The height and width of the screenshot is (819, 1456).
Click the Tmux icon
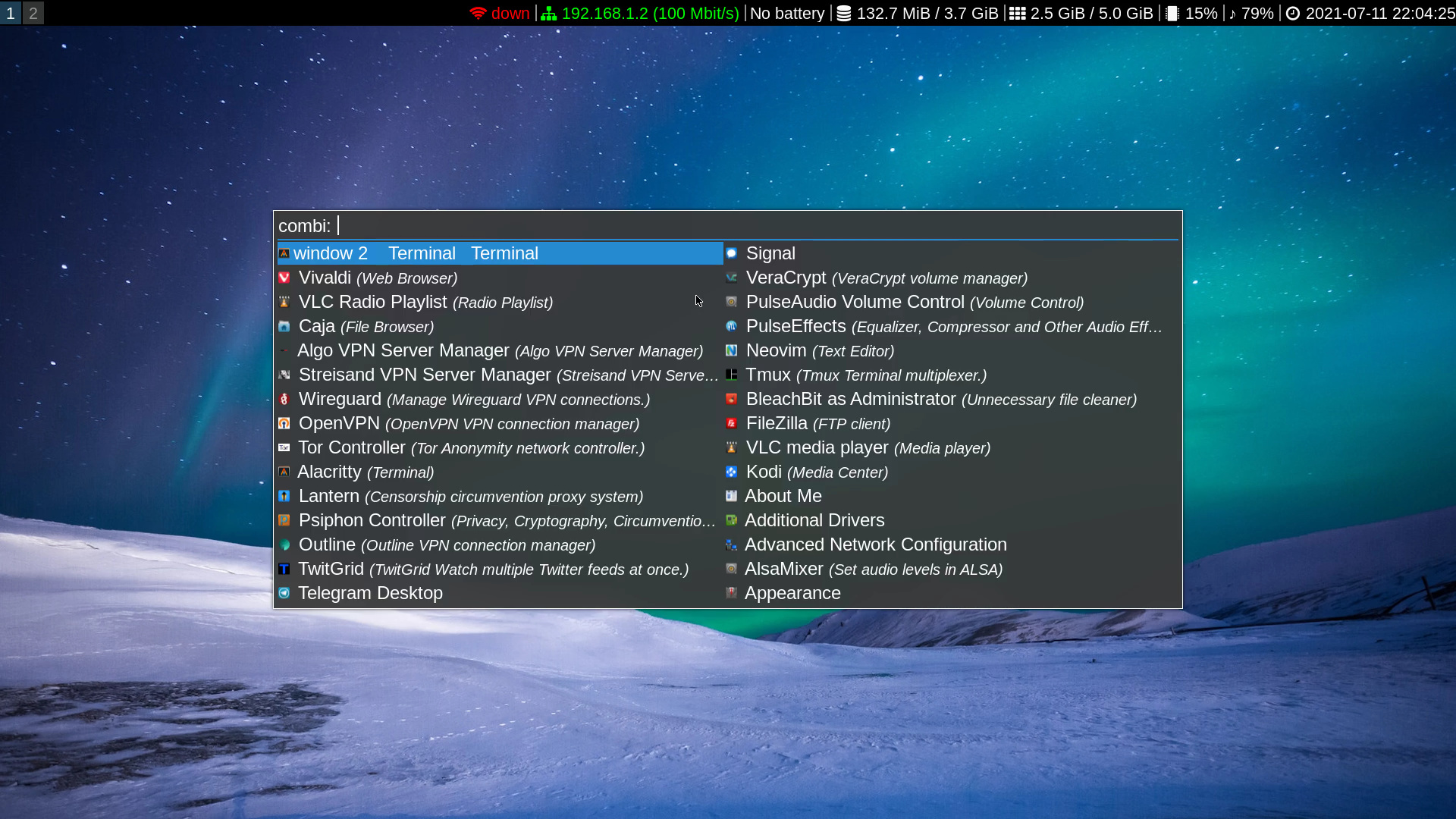(x=732, y=375)
